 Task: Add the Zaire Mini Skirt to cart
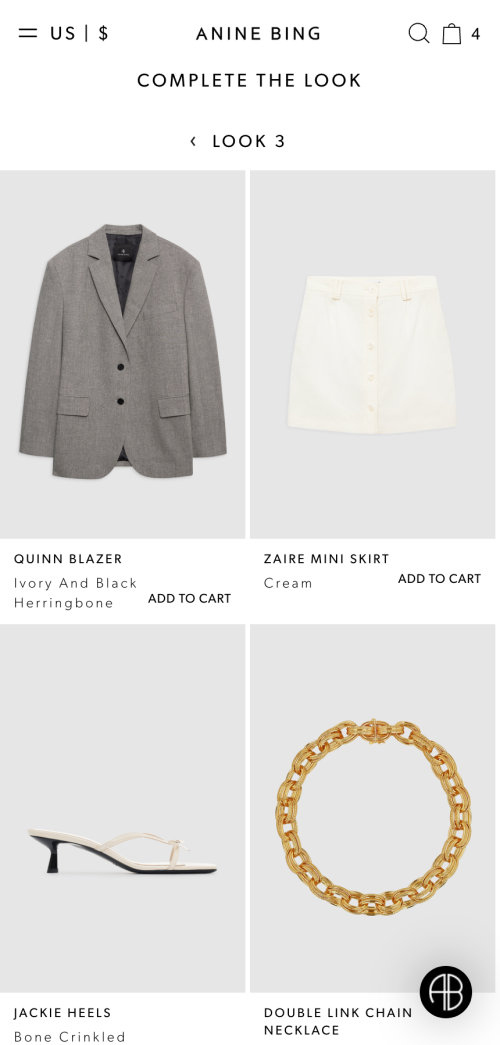pos(439,578)
